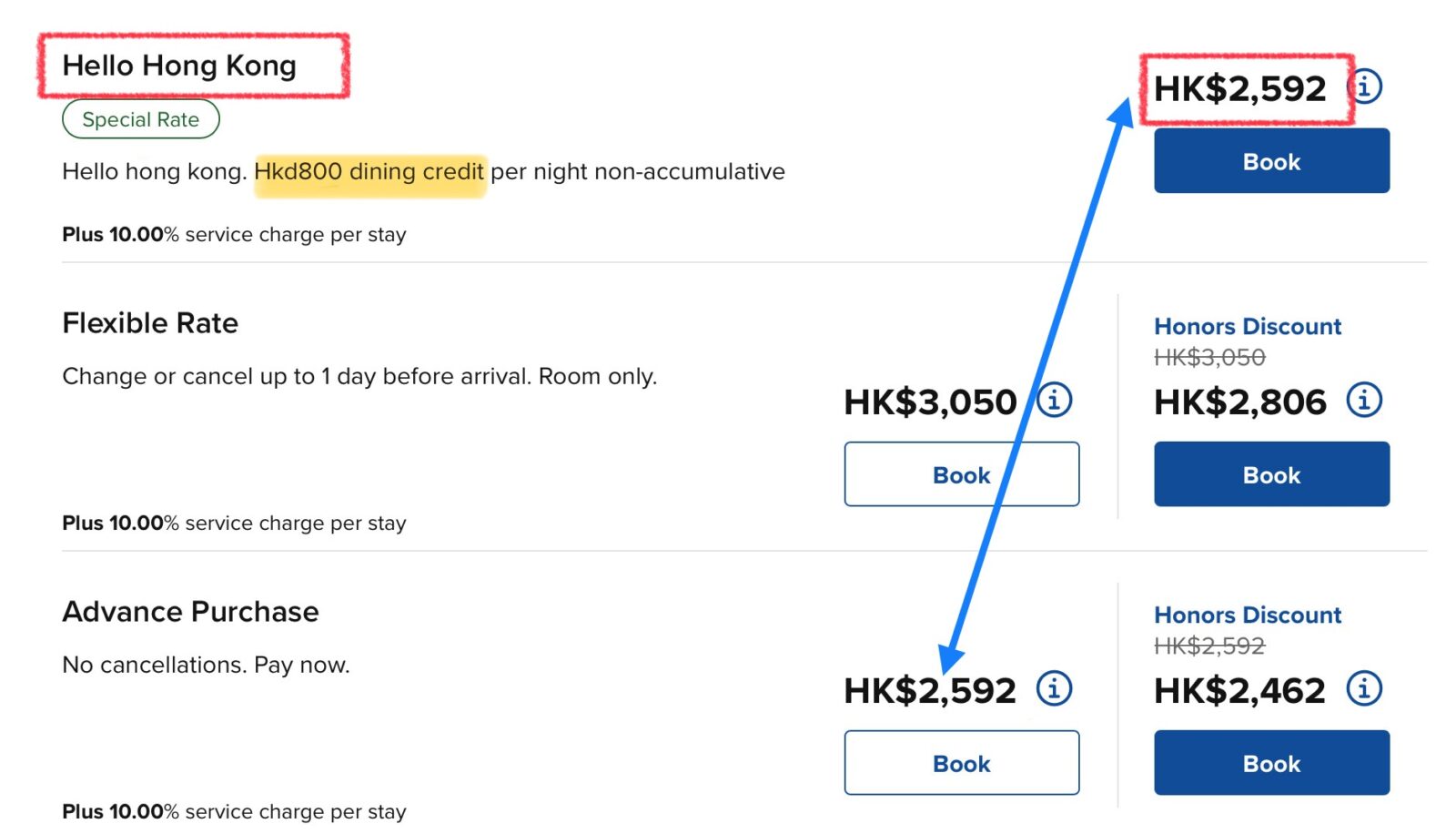The width and height of the screenshot is (1456, 834).
Task: View info for the HK$2,806 Honors Discount price
Action: (1364, 400)
